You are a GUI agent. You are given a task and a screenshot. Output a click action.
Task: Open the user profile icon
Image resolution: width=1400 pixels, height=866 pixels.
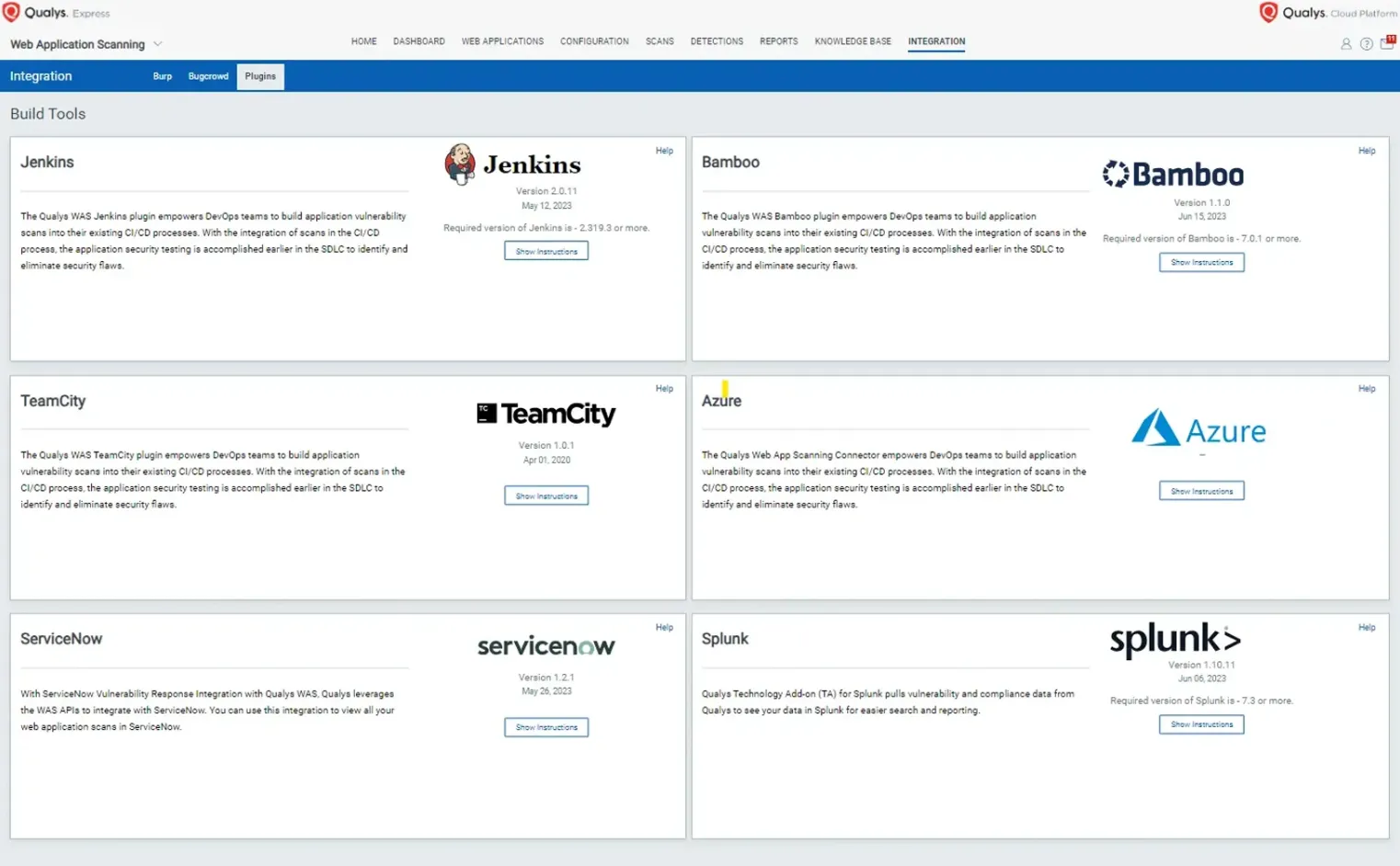coord(1346,44)
